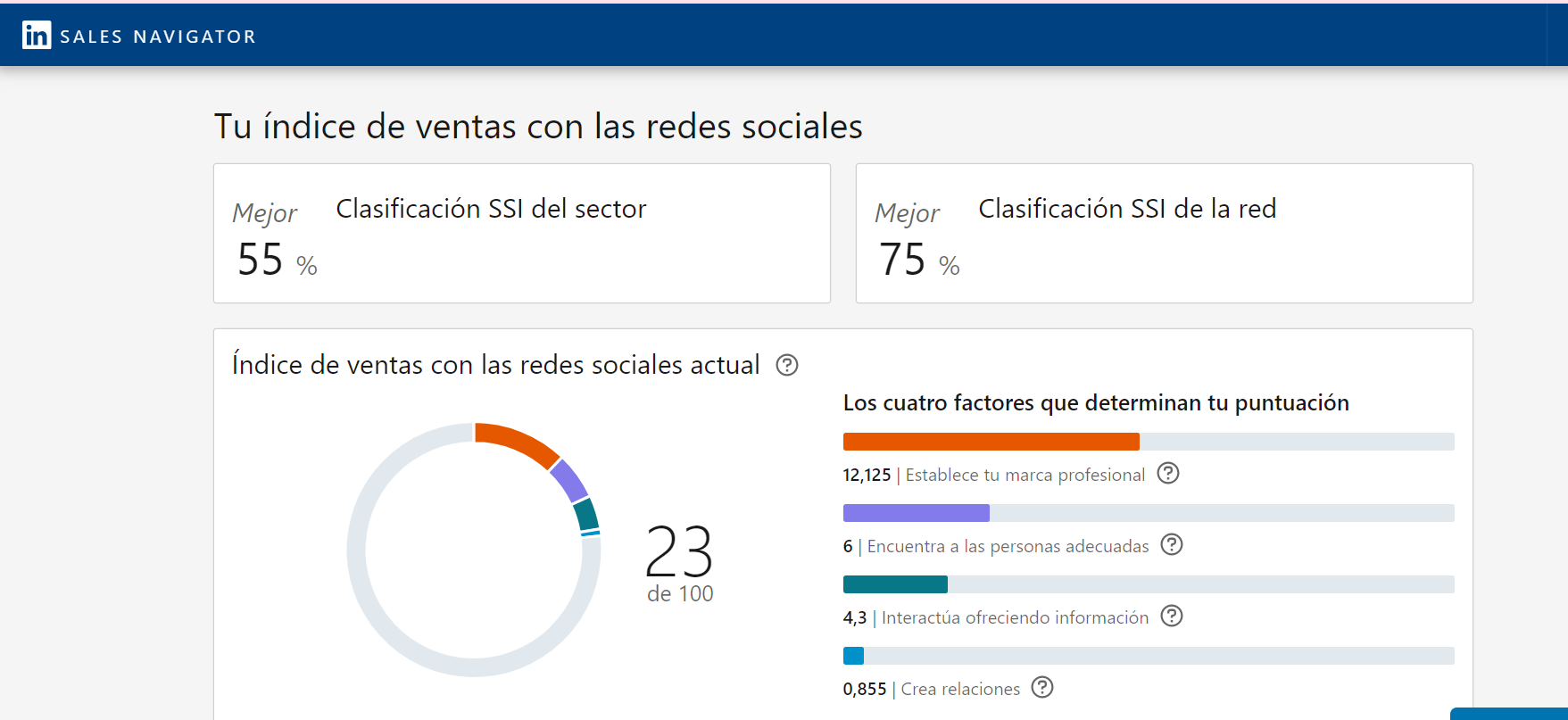Click the '12,125' score value
Screen dimensions: 1568x720
click(x=867, y=476)
